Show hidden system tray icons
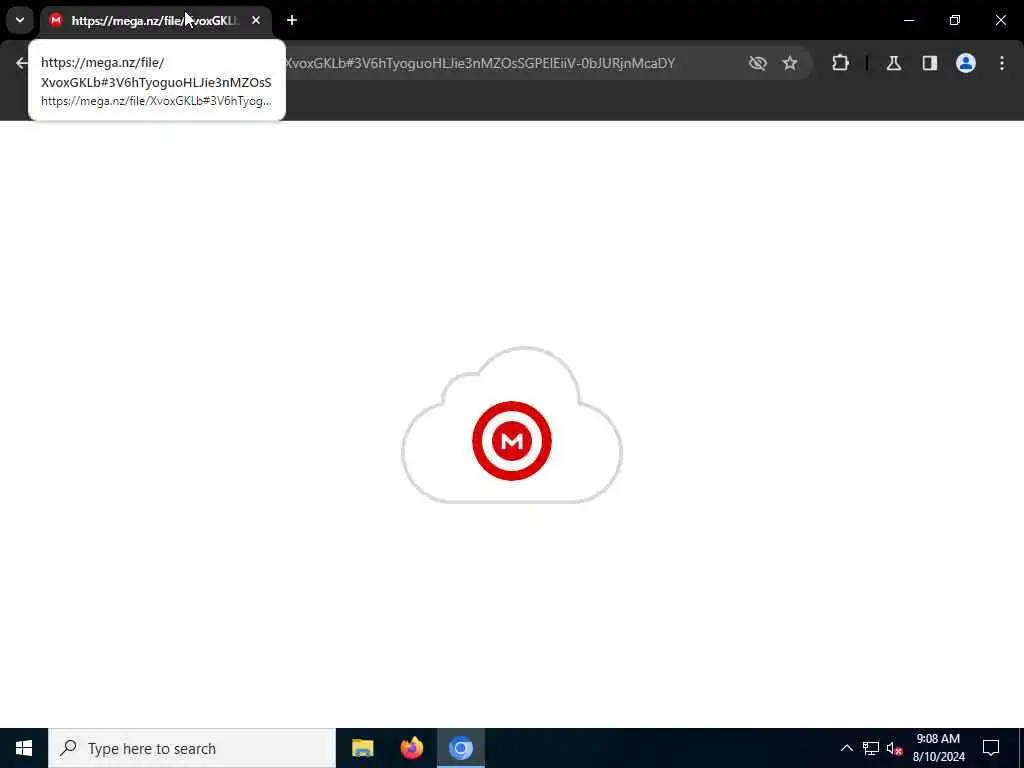The image size is (1024, 768). 846,748
